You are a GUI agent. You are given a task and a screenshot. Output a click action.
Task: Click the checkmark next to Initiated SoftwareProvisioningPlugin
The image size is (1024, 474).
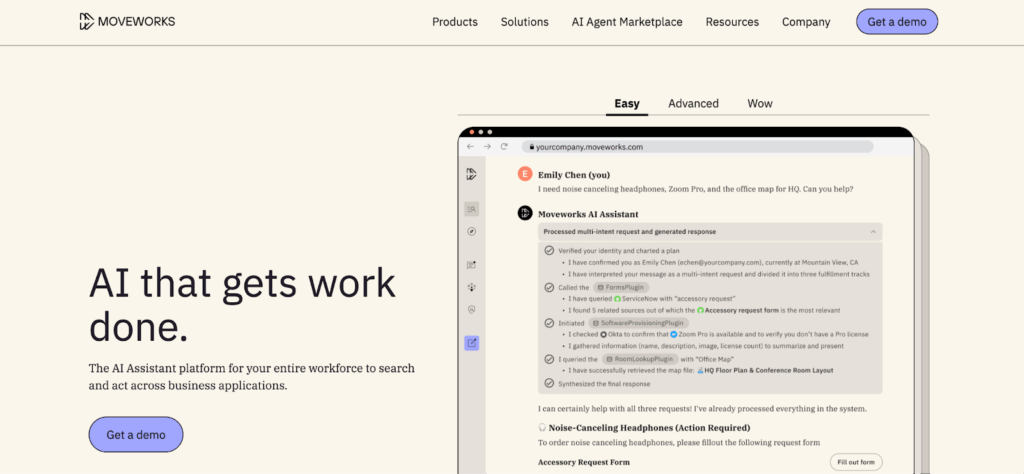pyautogui.click(x=549, y=323)
